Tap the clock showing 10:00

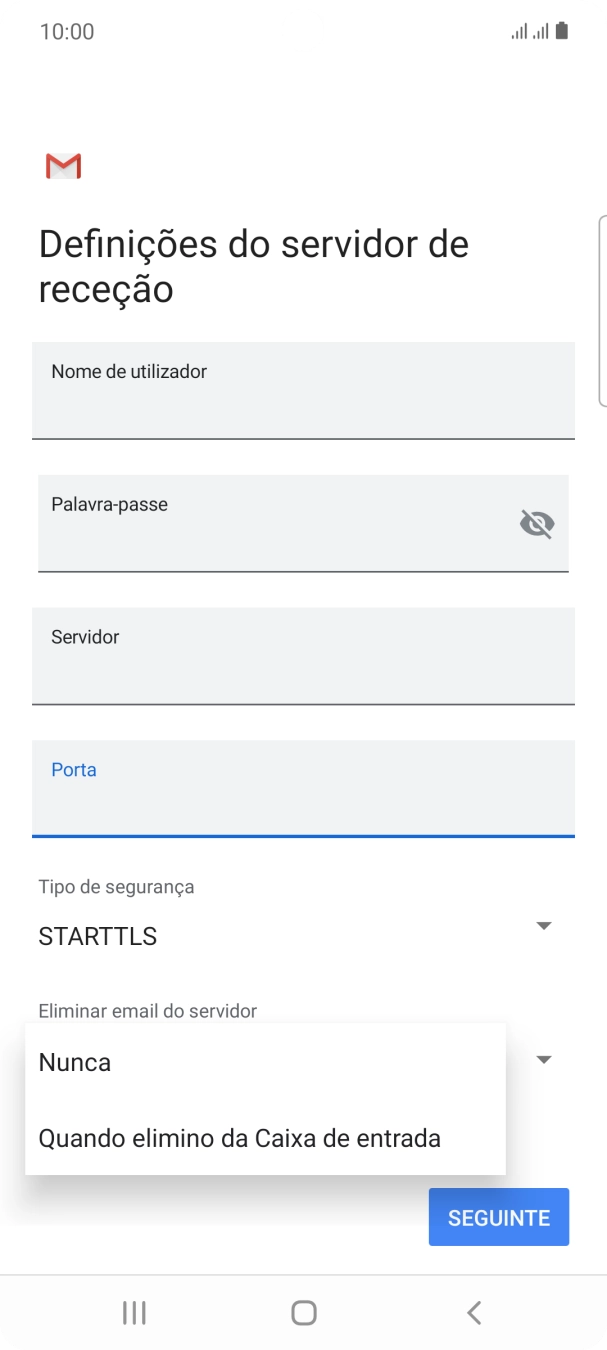[x=67, y=31]
